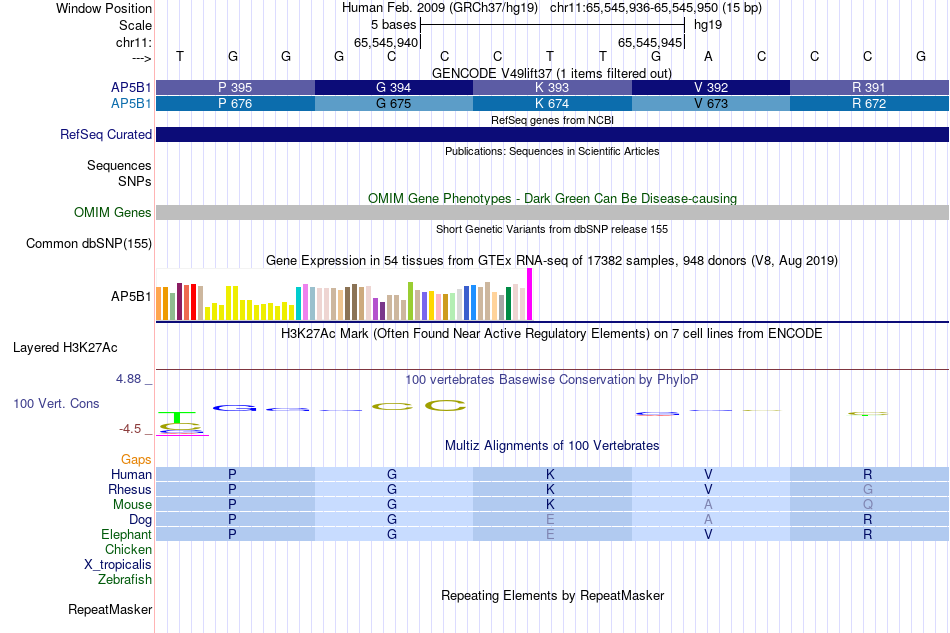
Task: Click the chr11:65,545,936-65,545,950 coordinate text
Action: click(634, 8)
